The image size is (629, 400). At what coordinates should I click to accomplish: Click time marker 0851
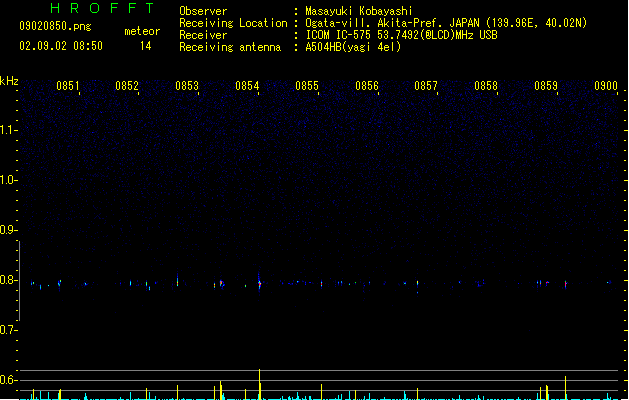67,86
